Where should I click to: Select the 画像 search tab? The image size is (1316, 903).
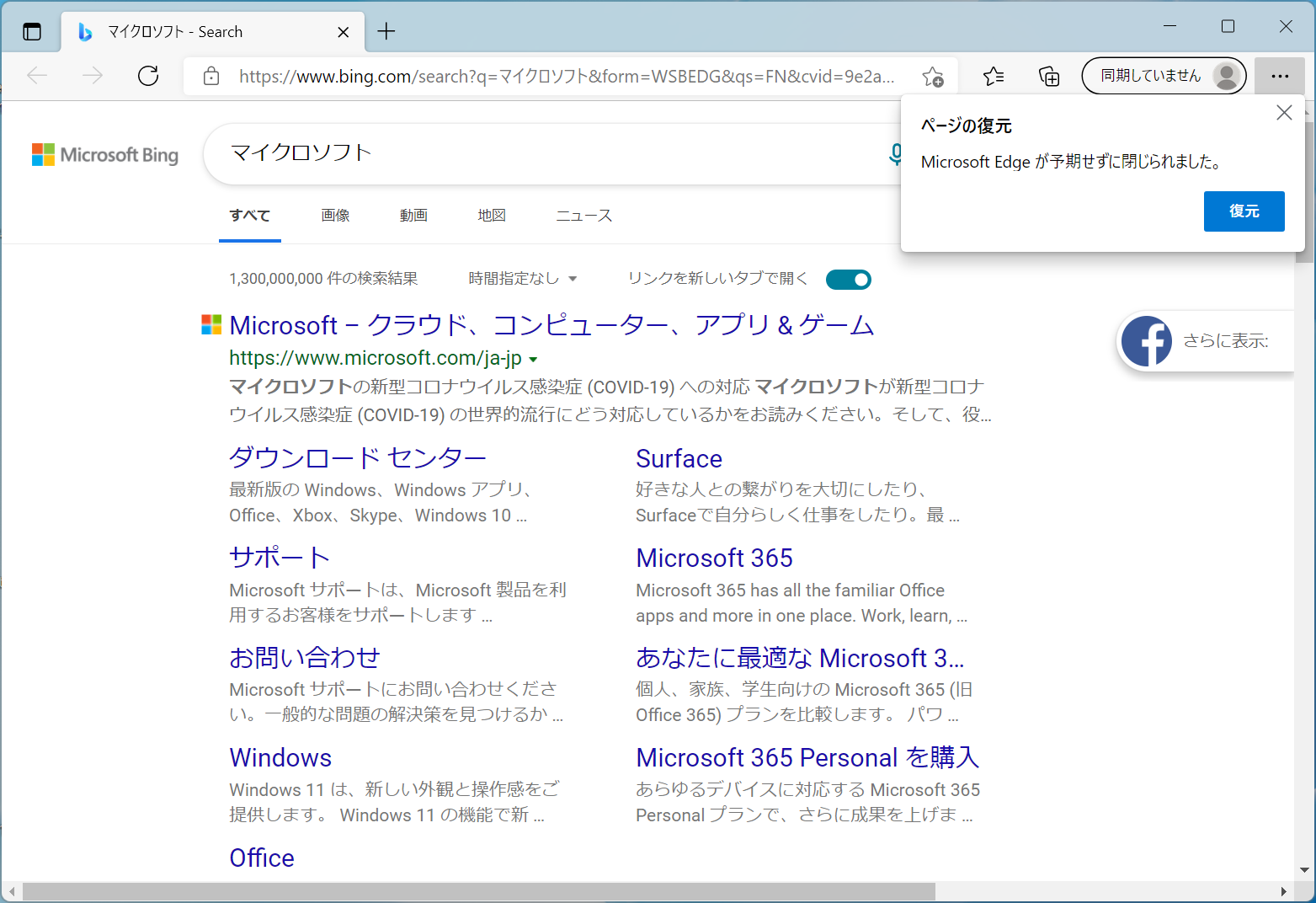point(335,216)
